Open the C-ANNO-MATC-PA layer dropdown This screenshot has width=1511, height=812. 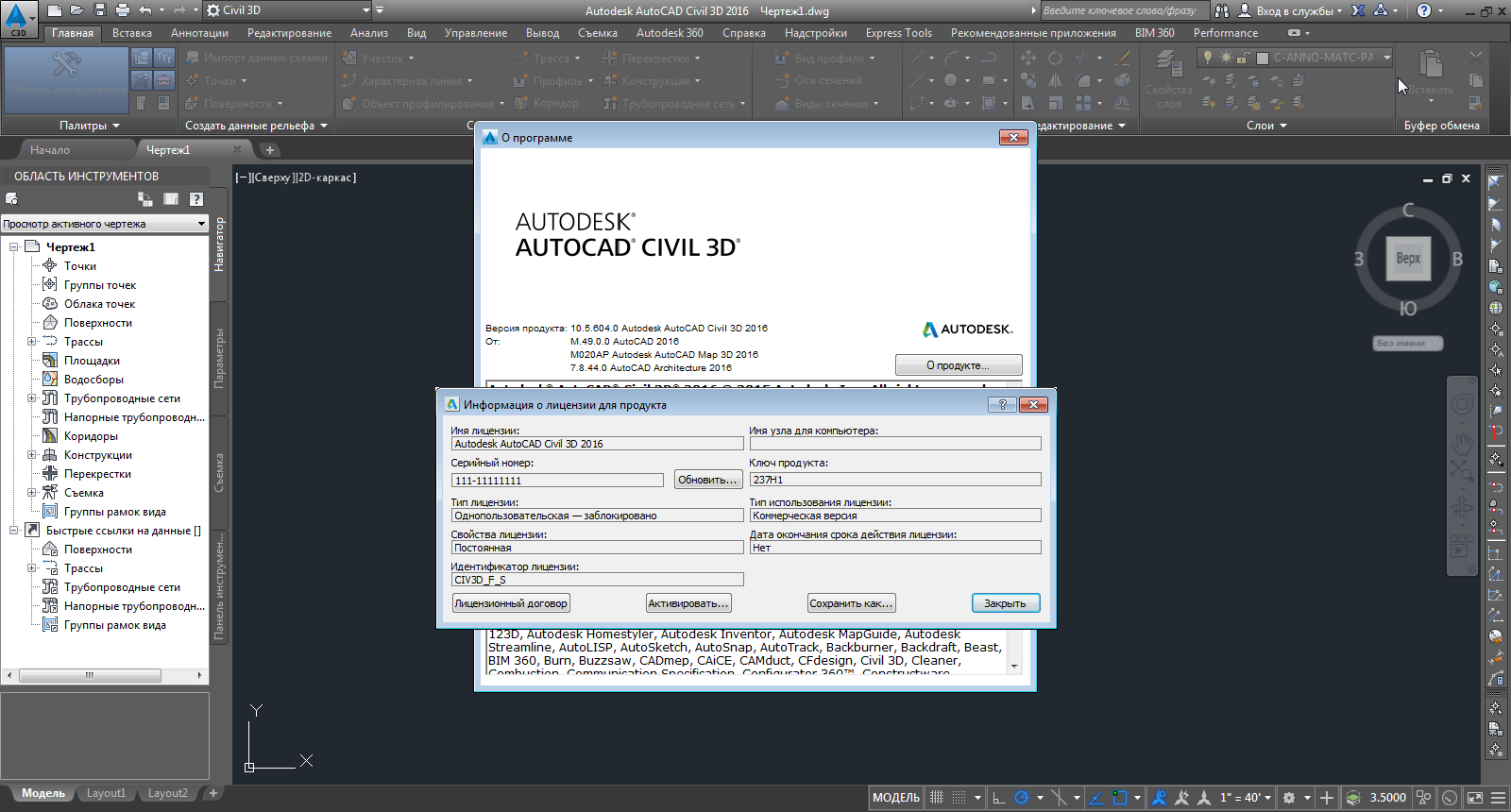(1386, 58)
